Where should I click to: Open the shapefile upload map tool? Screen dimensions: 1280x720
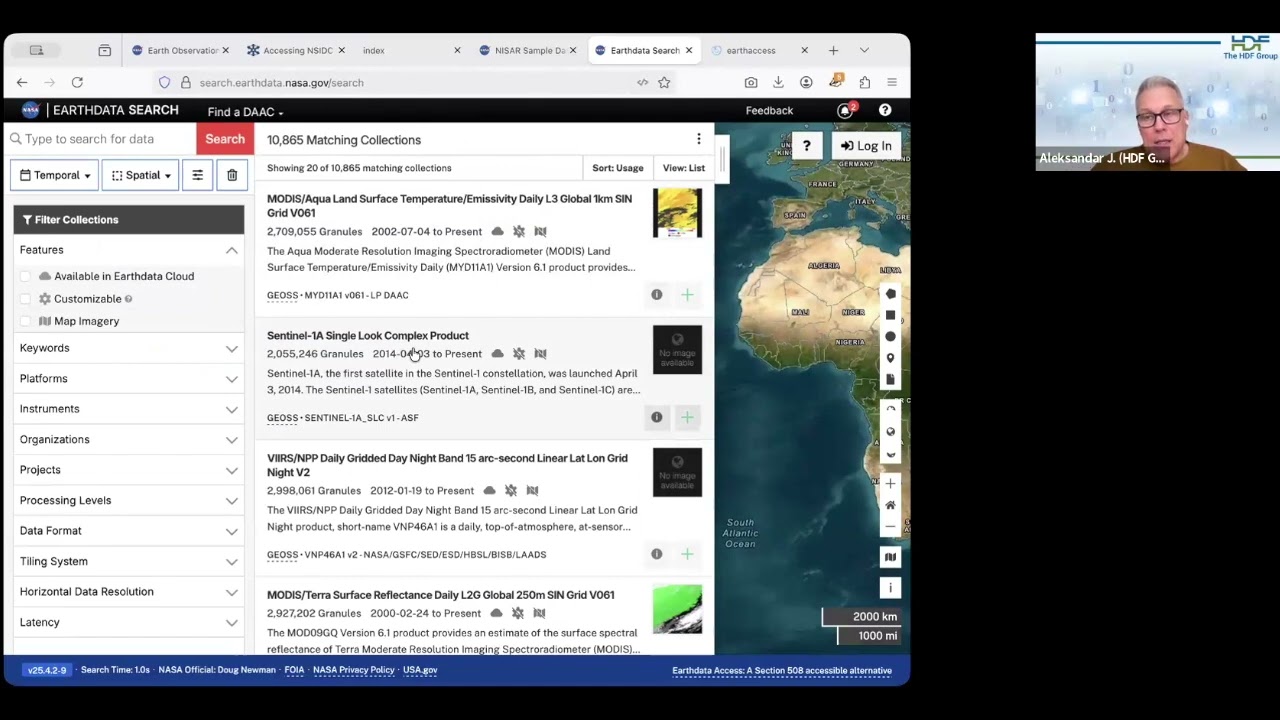[890, 380]
